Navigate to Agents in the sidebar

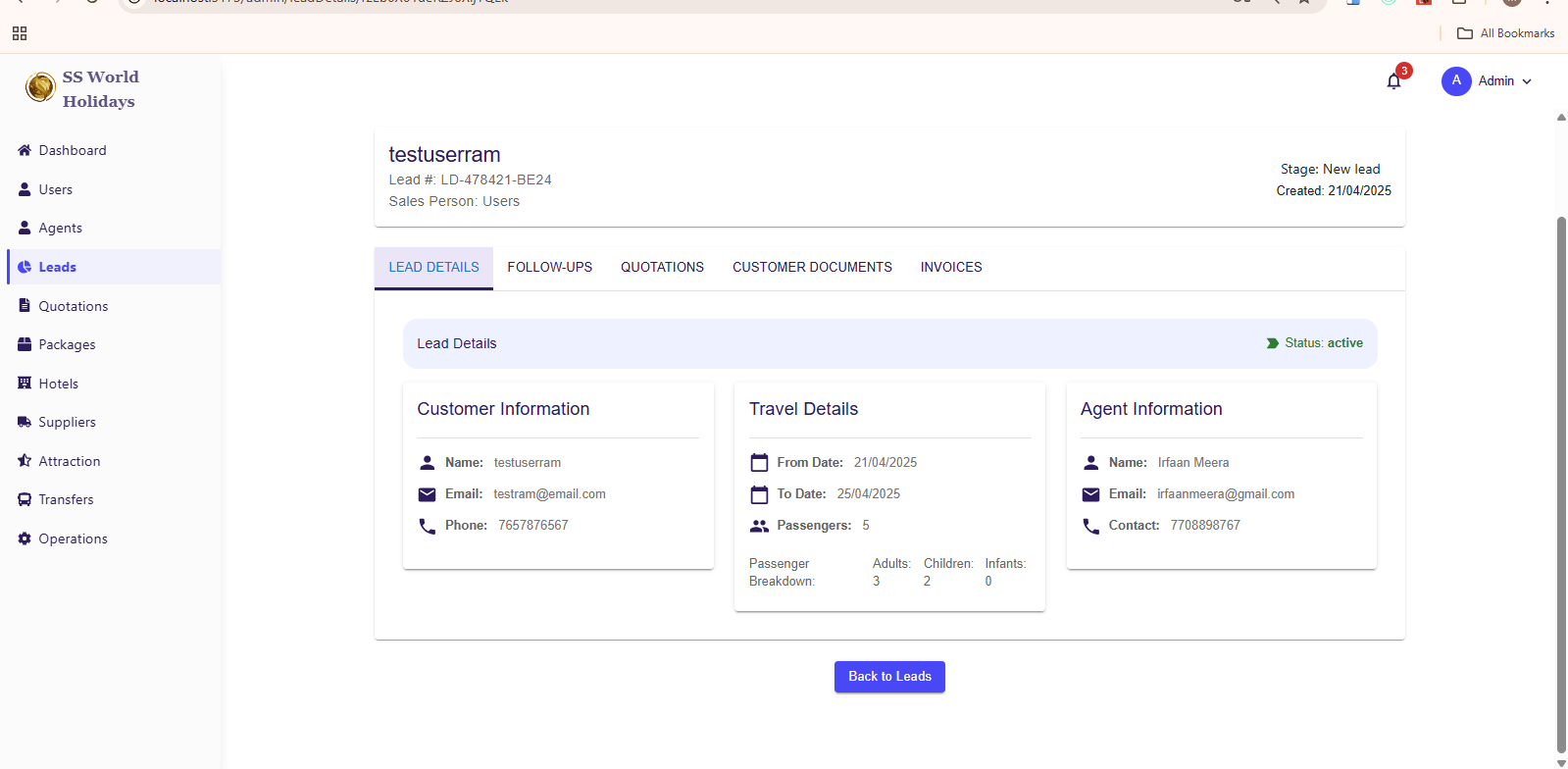click(x=60, y=228)
